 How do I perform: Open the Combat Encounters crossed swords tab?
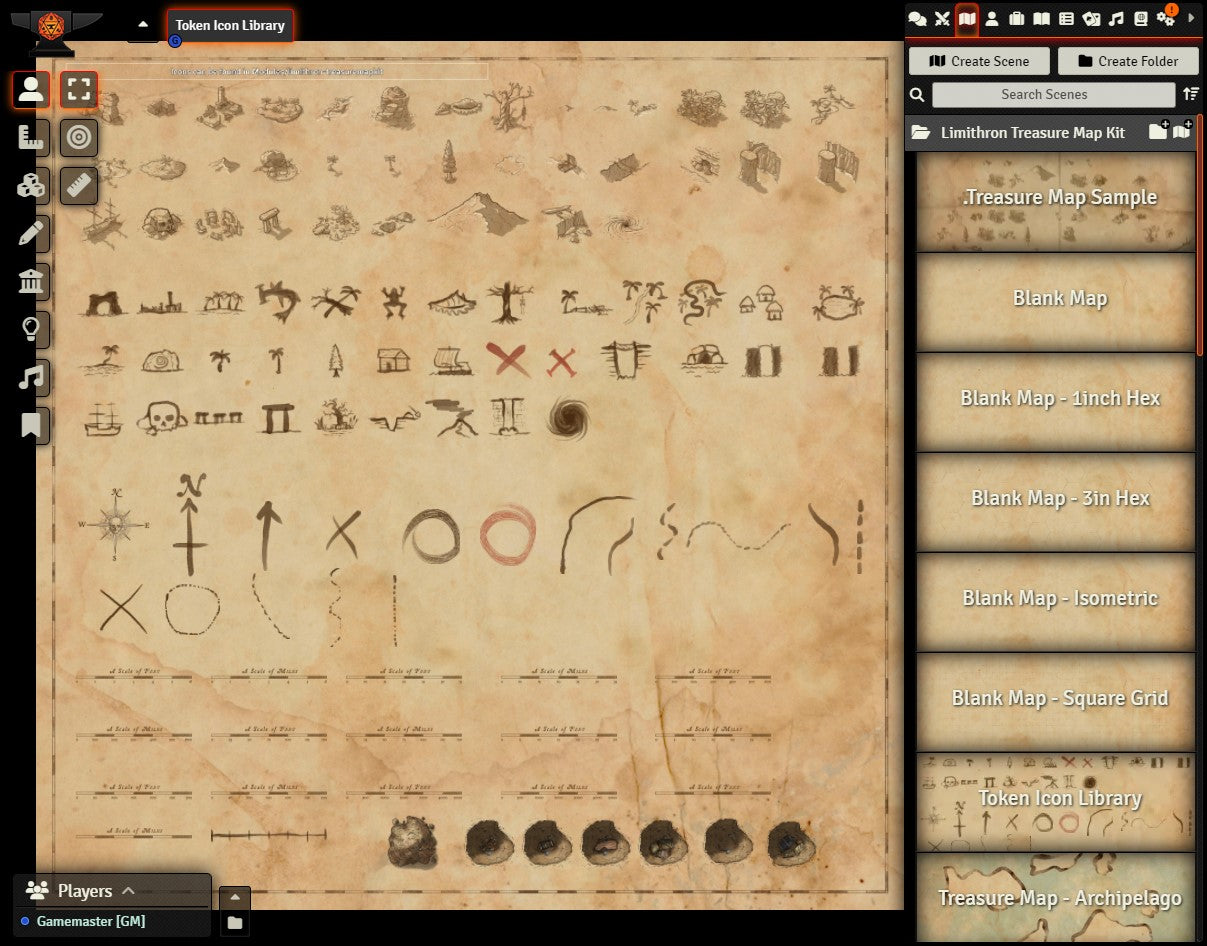coord(942,18)
